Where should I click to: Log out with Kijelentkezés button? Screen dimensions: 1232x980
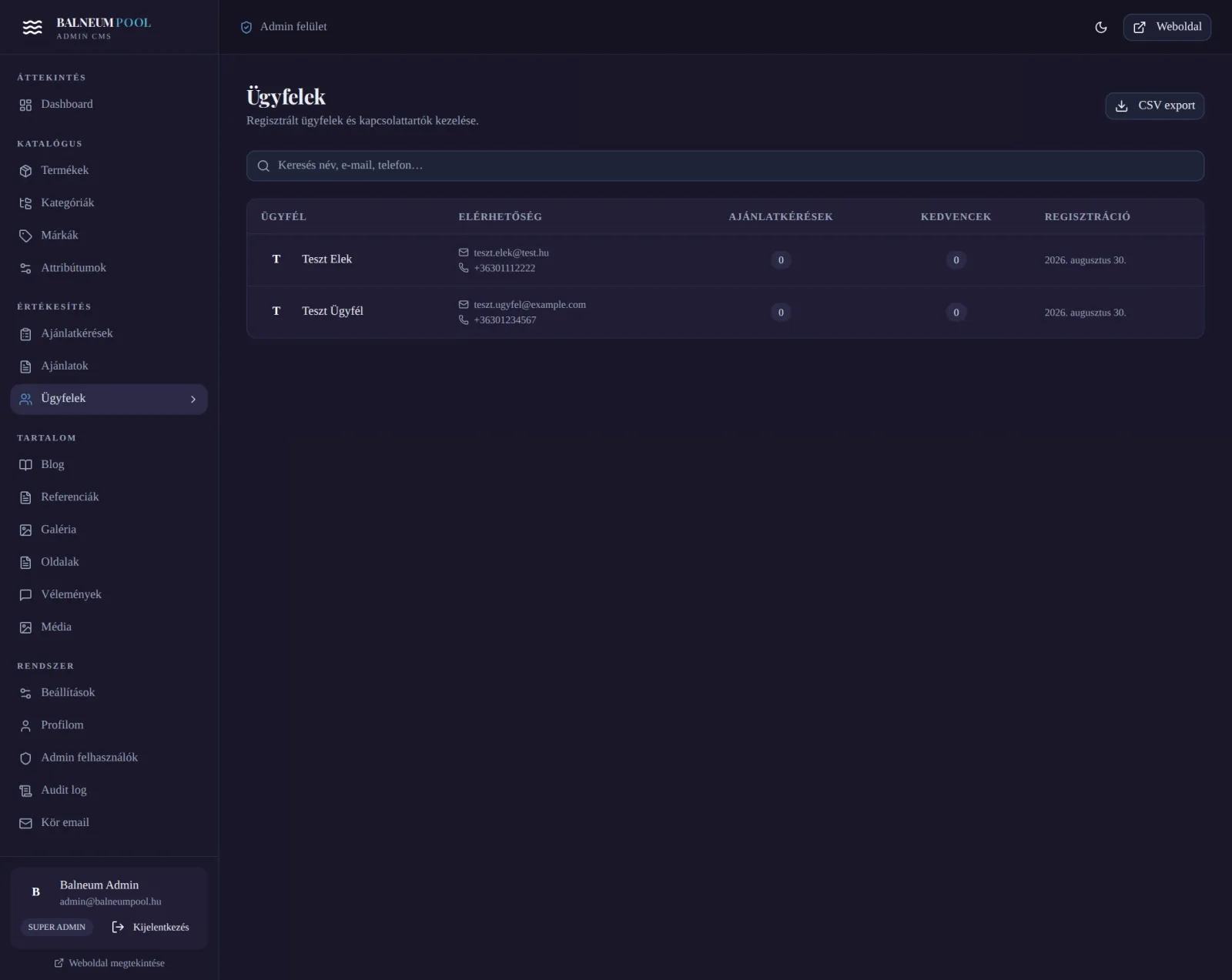pyautogui.click(x=150, y=927)
